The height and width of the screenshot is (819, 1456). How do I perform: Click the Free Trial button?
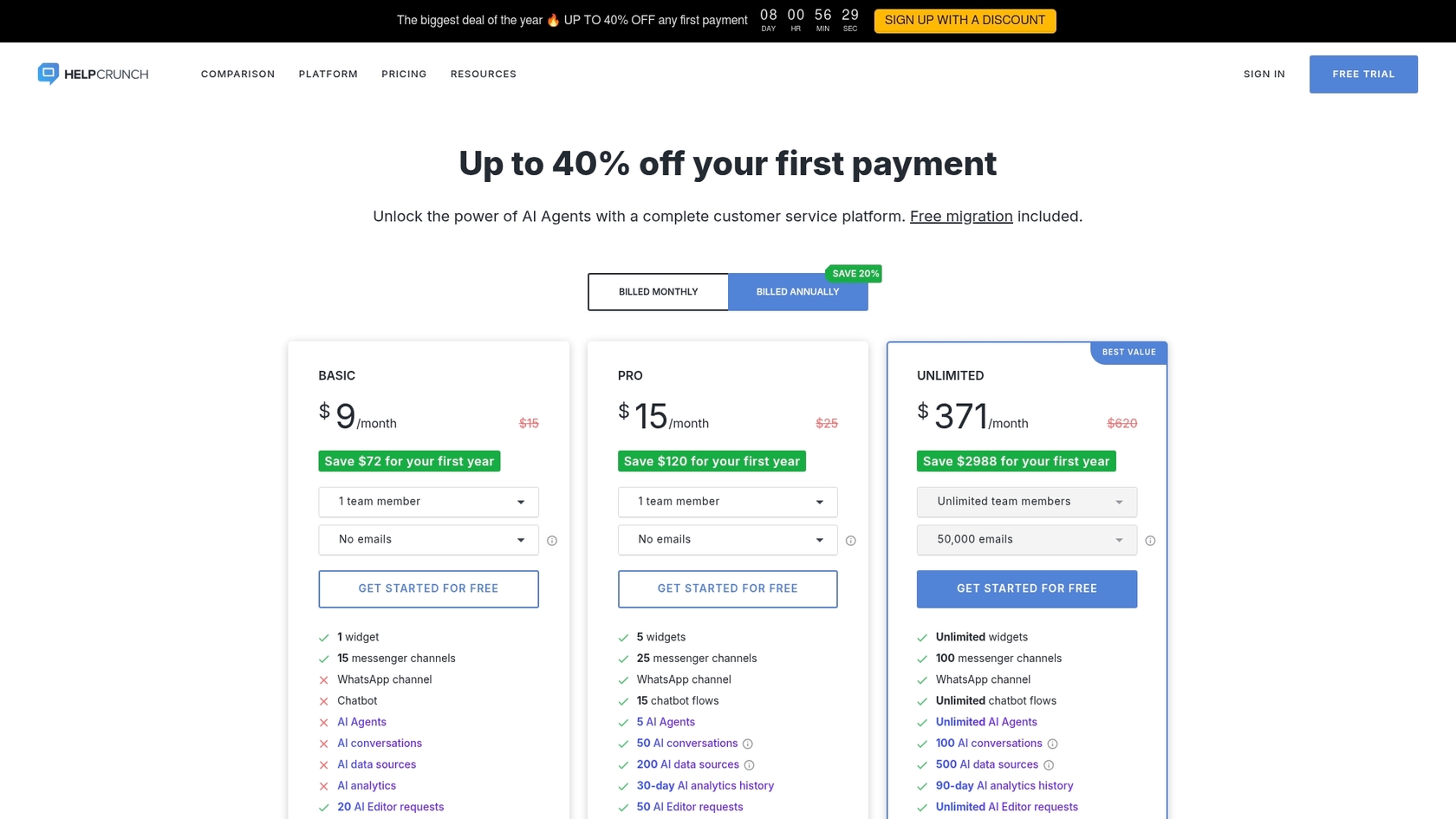point(1363,74)
